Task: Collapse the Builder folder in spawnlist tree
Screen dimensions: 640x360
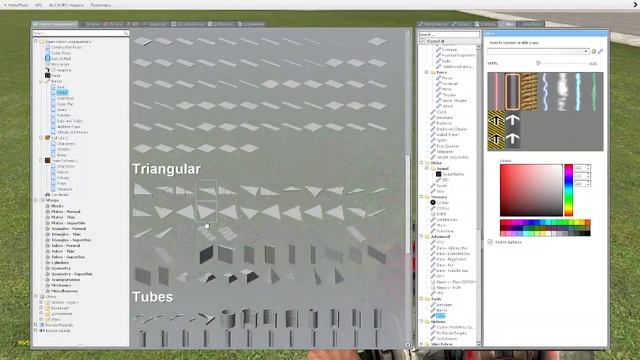Action: point(41,81)
